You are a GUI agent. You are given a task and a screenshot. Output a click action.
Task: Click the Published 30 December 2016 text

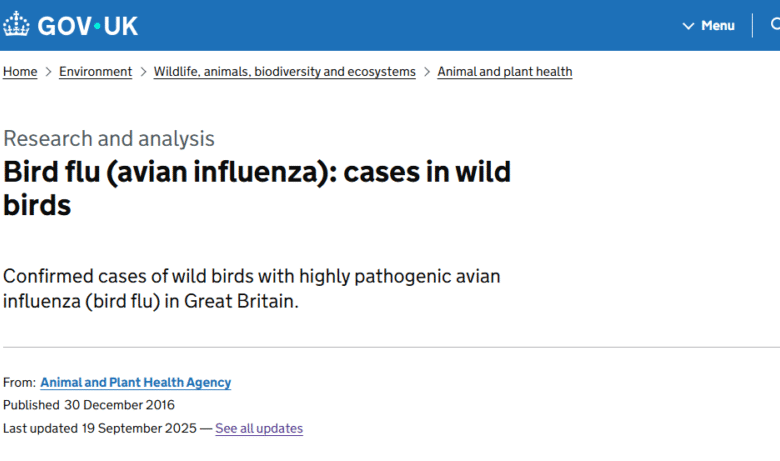[x=89, y=405]
